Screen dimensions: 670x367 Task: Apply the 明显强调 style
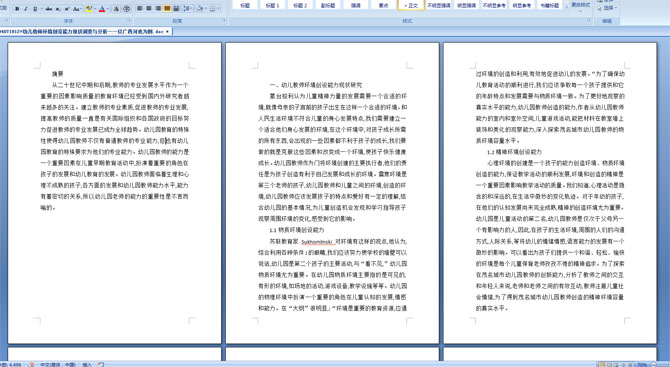(x=466, y=5)
